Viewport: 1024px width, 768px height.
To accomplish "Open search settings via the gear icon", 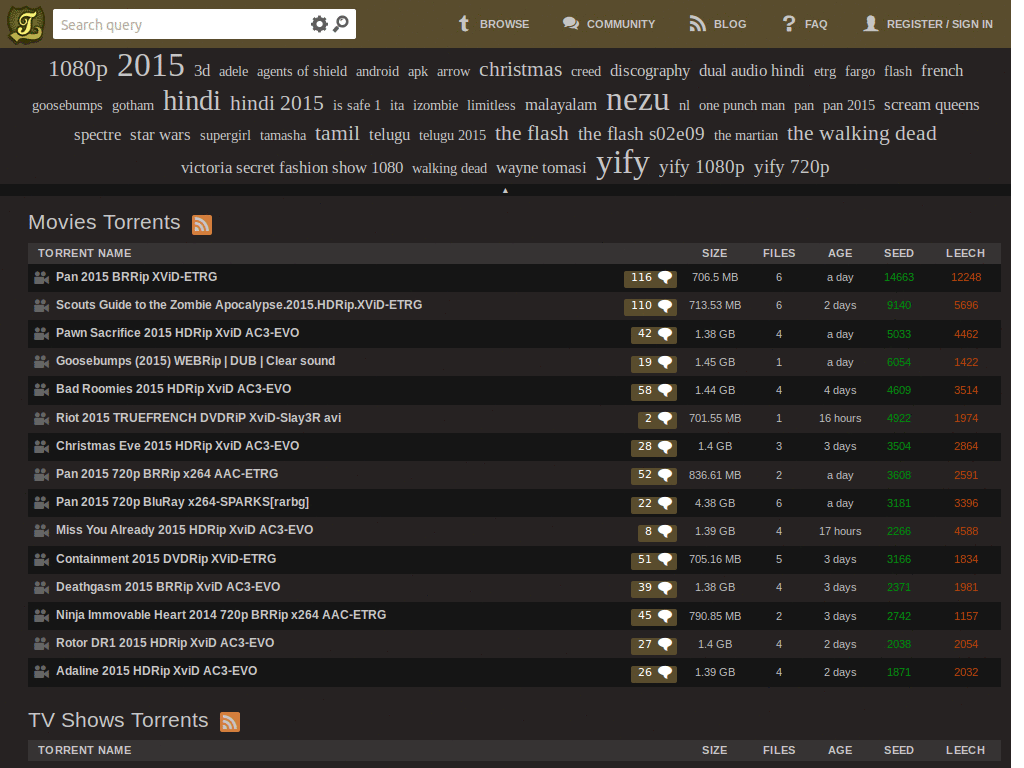I will tap(320, 24).
